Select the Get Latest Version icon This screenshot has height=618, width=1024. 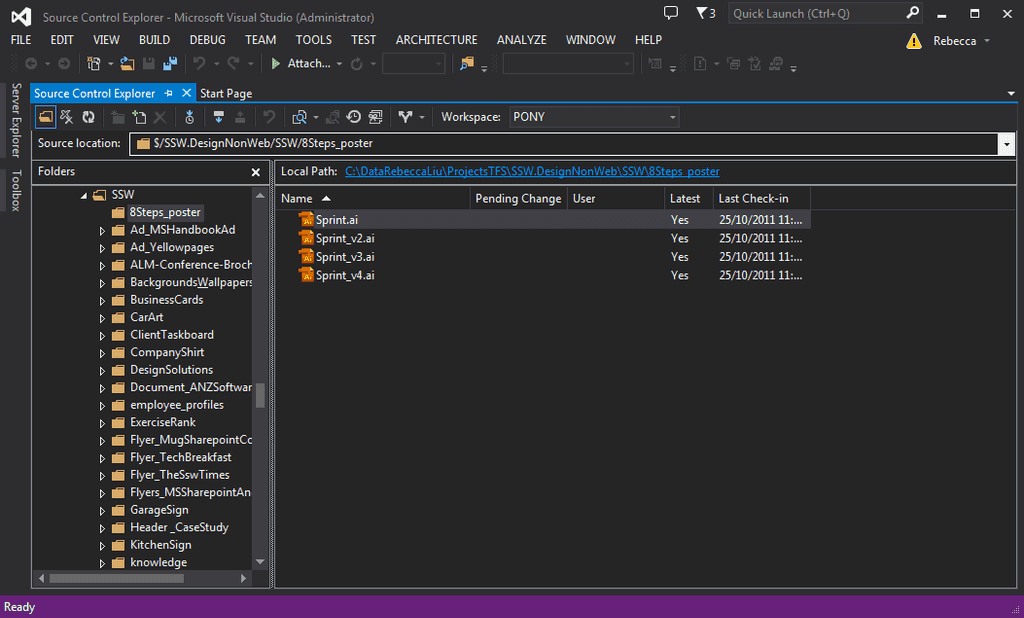189,117
